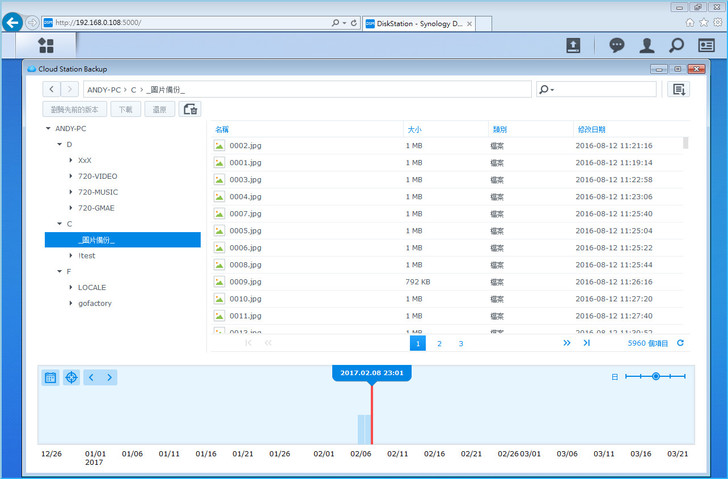Click the locate current version target icon
Image resolution: width=728 pixels, height=479 pixels.
tap(71, 377)
